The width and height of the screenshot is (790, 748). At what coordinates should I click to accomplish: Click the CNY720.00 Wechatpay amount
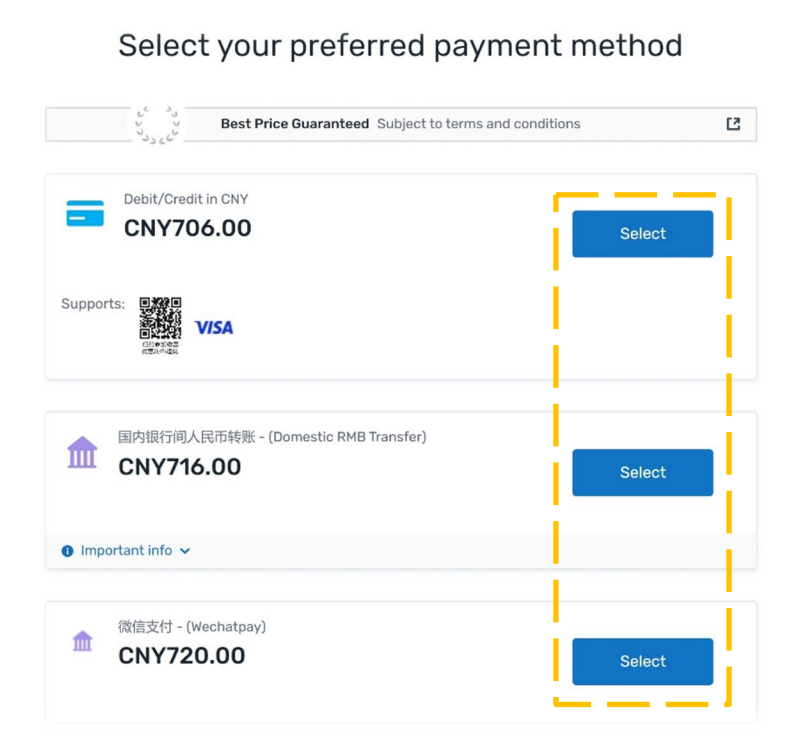click(x=181, y=656)
